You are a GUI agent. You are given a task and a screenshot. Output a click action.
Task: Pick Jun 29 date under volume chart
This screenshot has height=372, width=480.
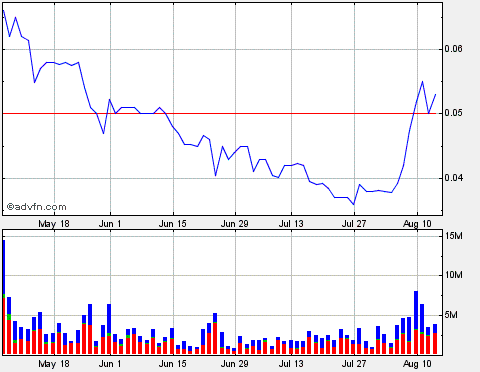235,364
